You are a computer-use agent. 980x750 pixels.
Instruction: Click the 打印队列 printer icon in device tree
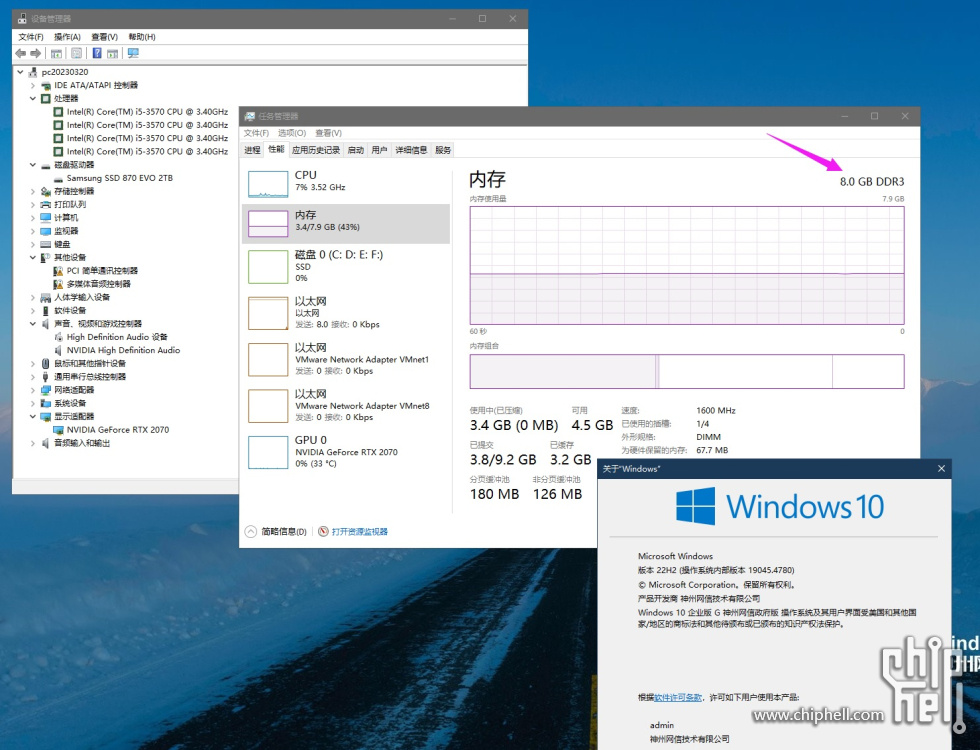[x=46, y=204]
